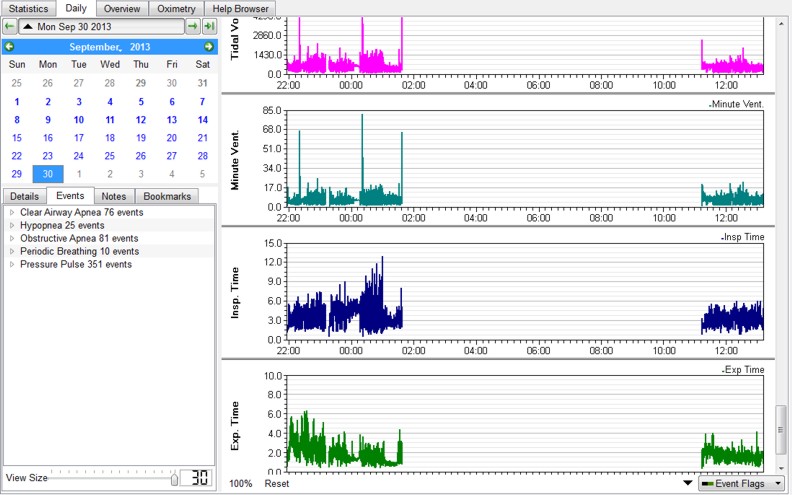This screenshot has width=792, height=495.
Task: Switch to the Notes panel tab
Action: click(x=113, y=196)
